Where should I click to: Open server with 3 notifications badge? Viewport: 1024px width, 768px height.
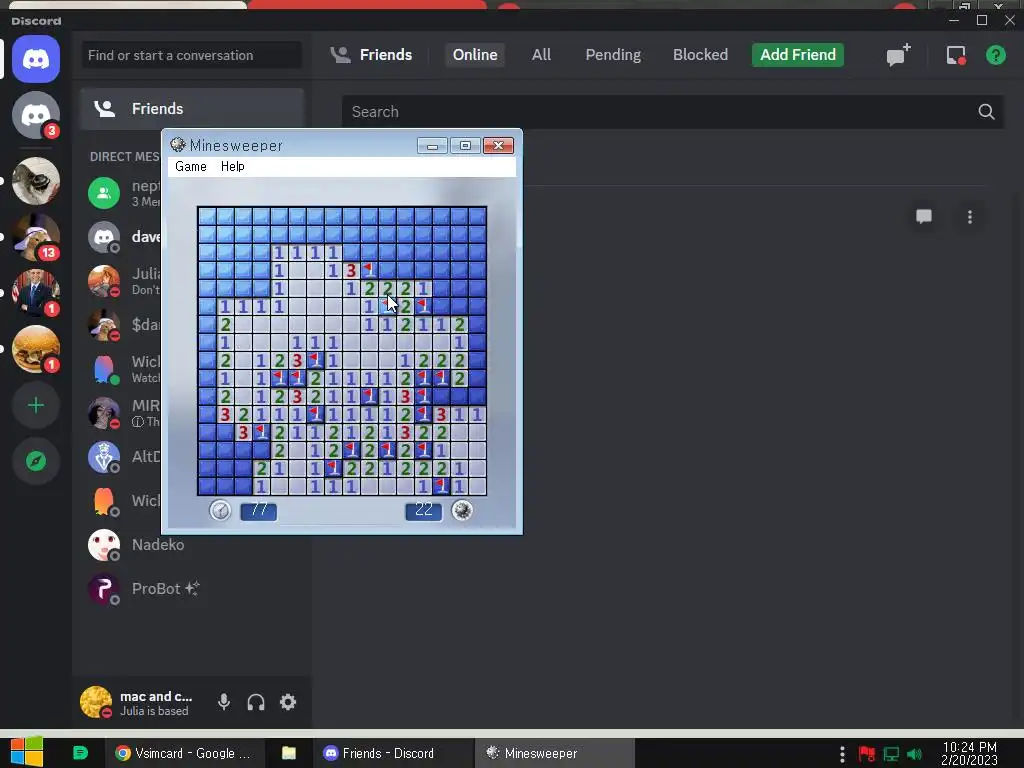tap(36, 116)
